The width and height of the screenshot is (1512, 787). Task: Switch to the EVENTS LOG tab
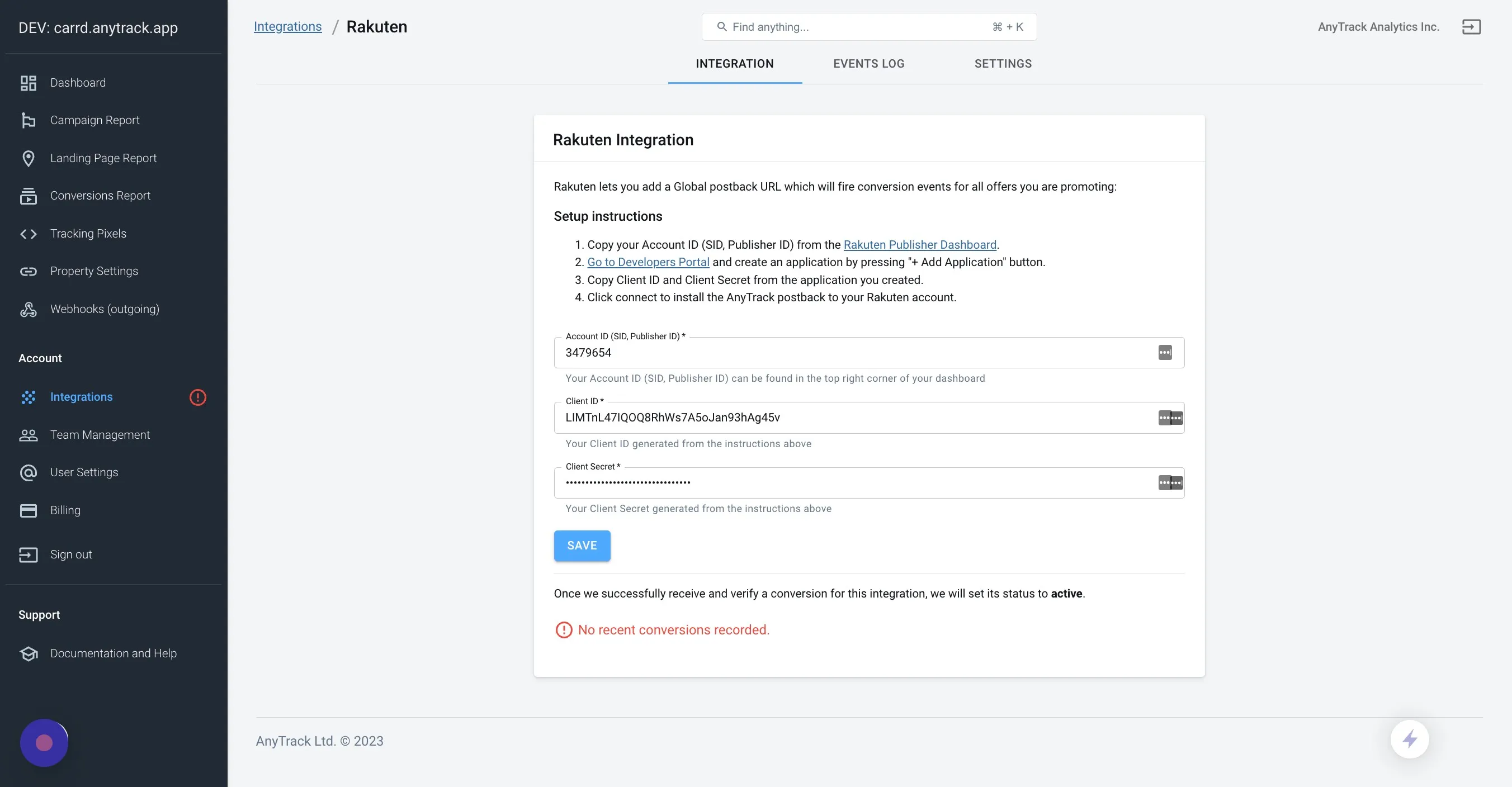(x=869, y=64)
